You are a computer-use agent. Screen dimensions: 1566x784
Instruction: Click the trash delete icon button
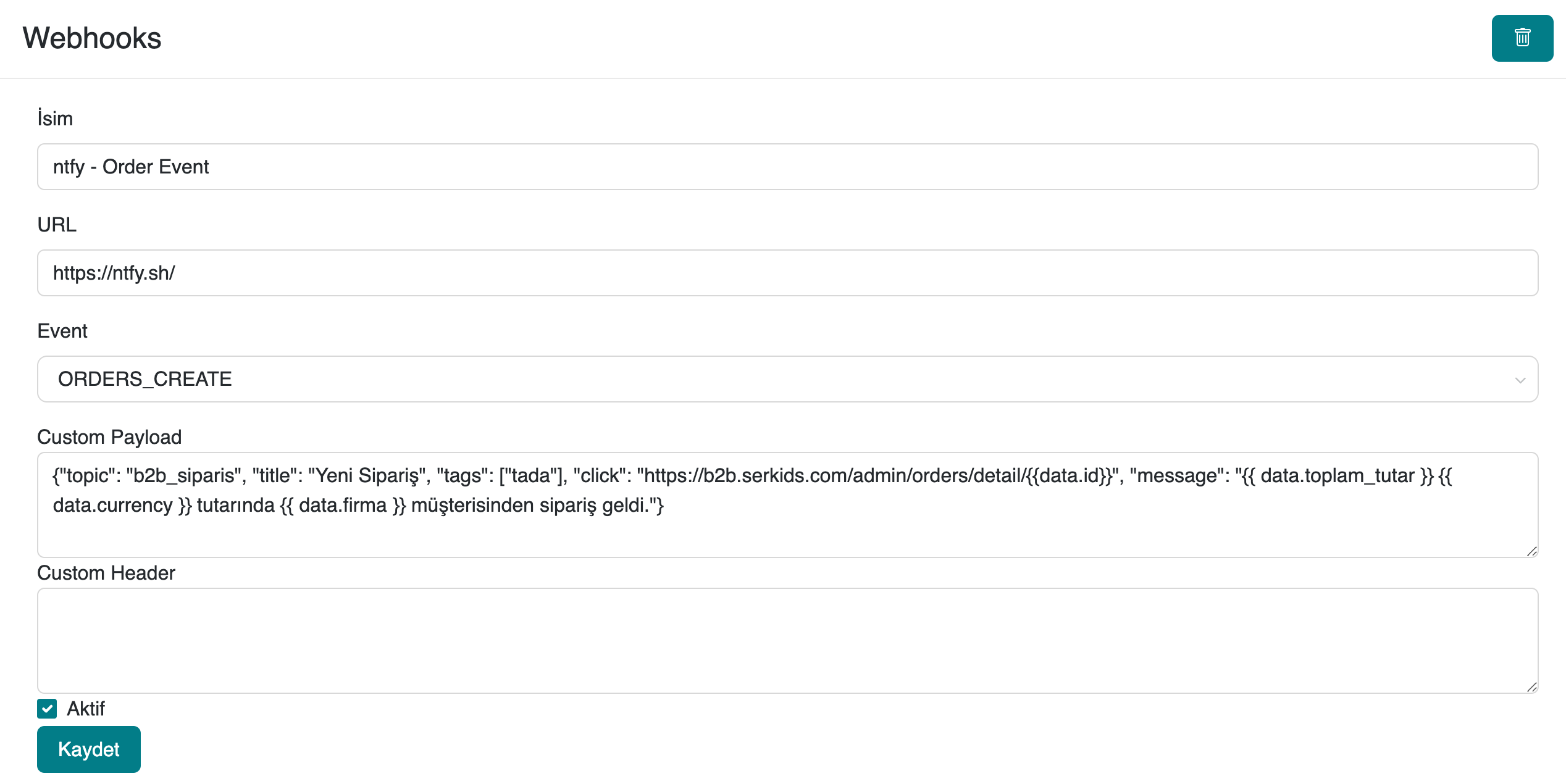click(x=1522, y=38)
